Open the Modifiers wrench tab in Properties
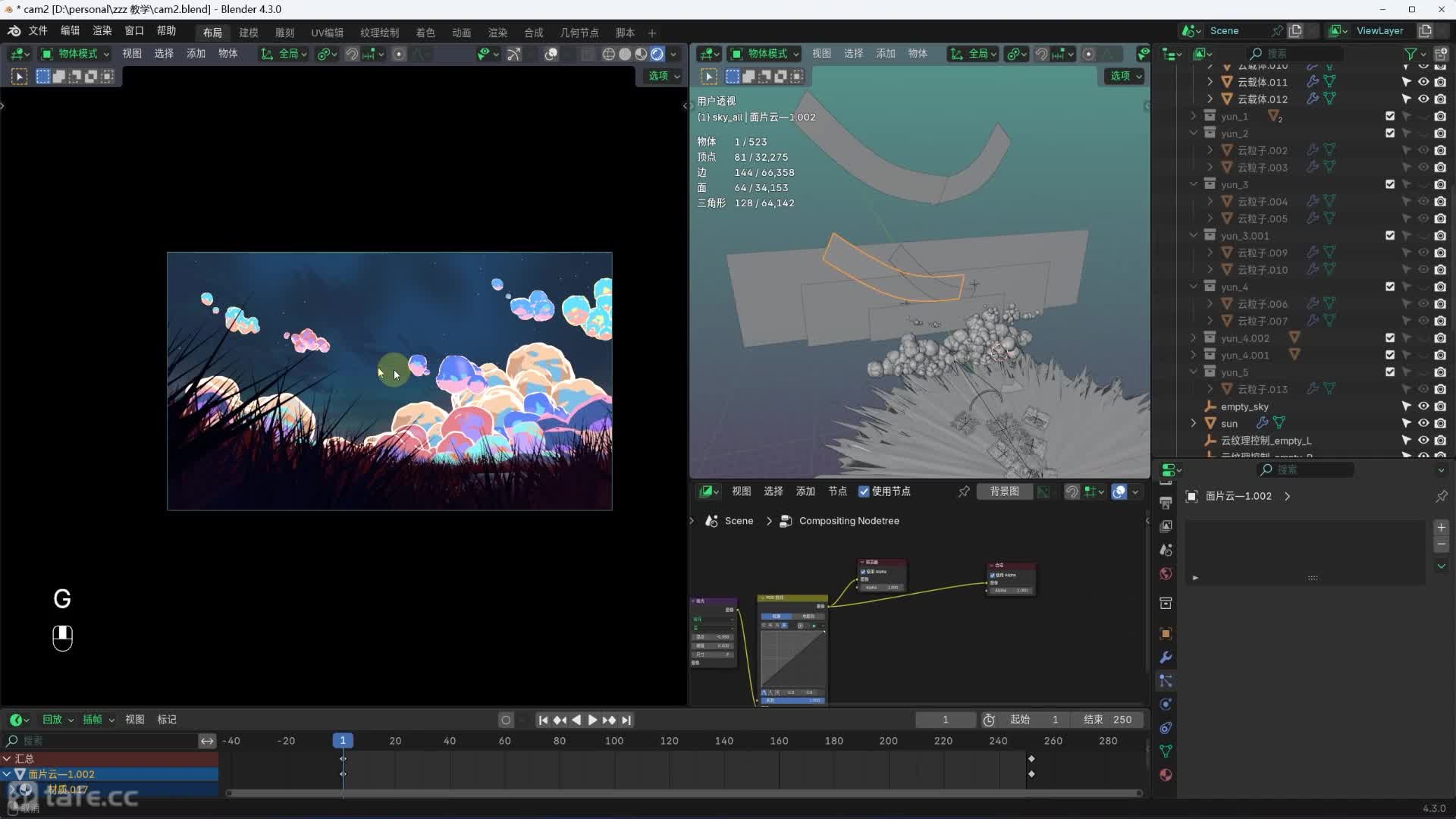The width and height of the screenshot is (1456, 819). pyautogui.click(x=1166, y=657)
